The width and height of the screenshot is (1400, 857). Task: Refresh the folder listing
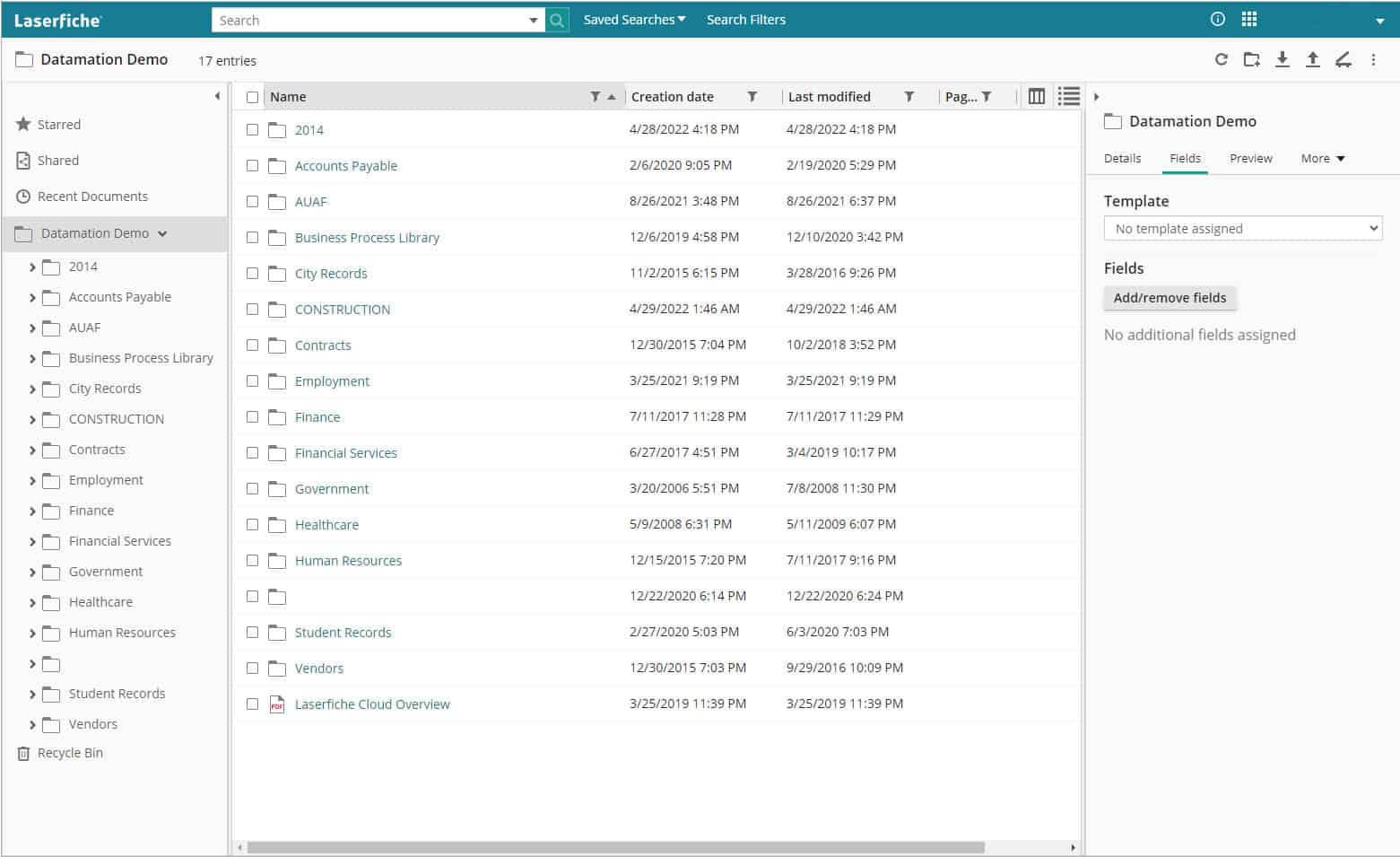tap(1222, 60)
